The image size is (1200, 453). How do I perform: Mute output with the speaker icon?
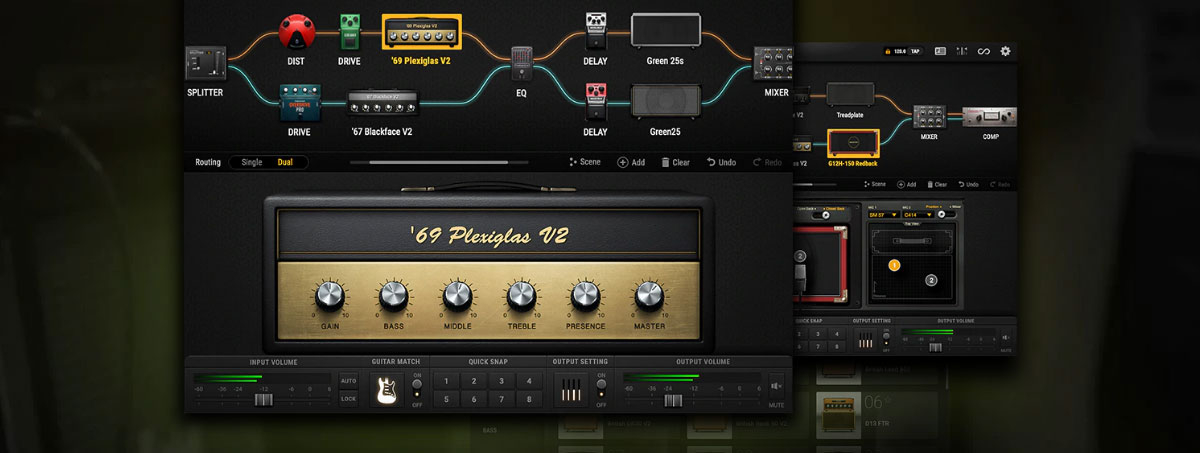(x=777, y=384)
